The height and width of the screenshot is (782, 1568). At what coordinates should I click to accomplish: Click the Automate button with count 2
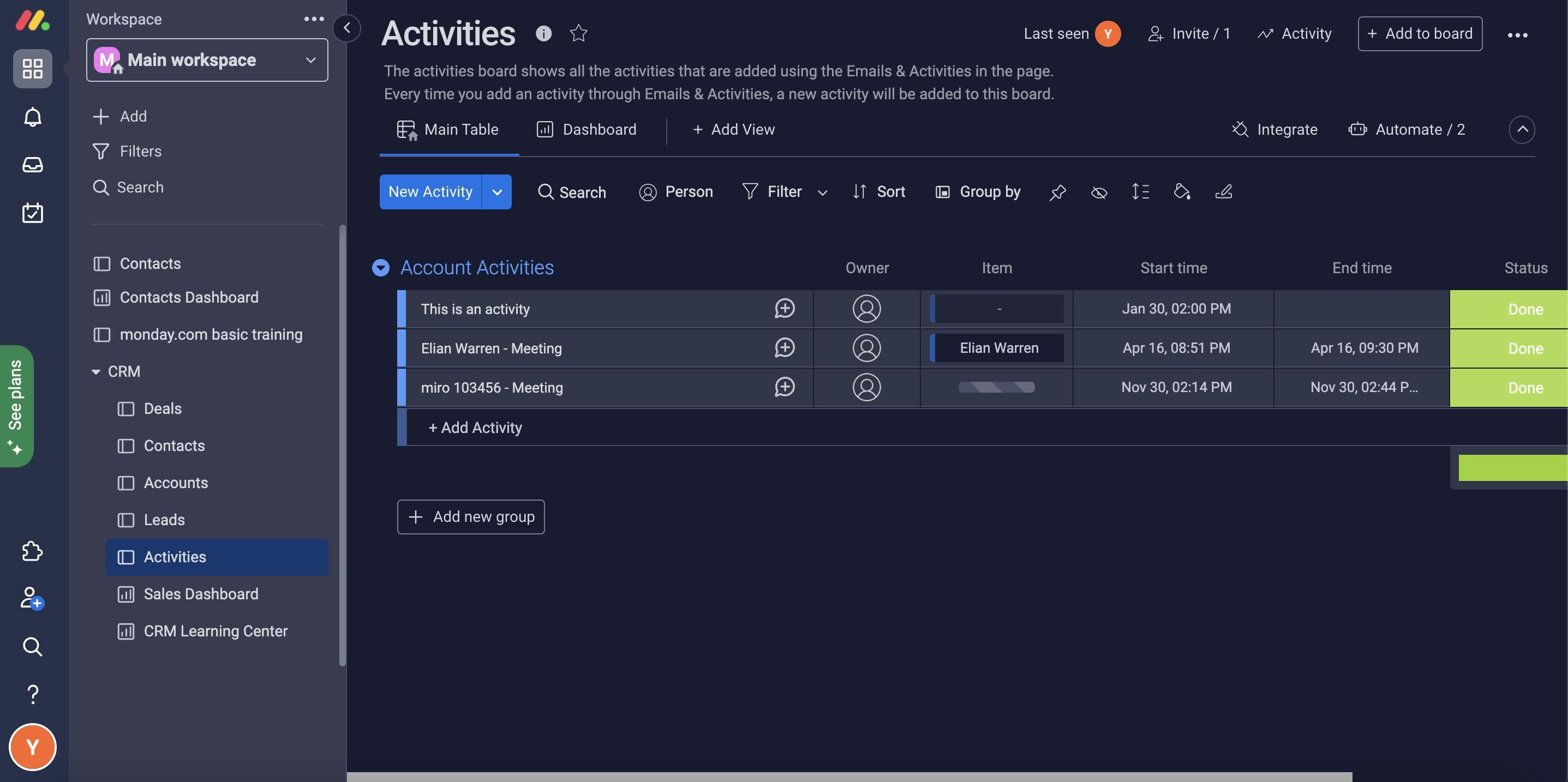coord(1405,128)
